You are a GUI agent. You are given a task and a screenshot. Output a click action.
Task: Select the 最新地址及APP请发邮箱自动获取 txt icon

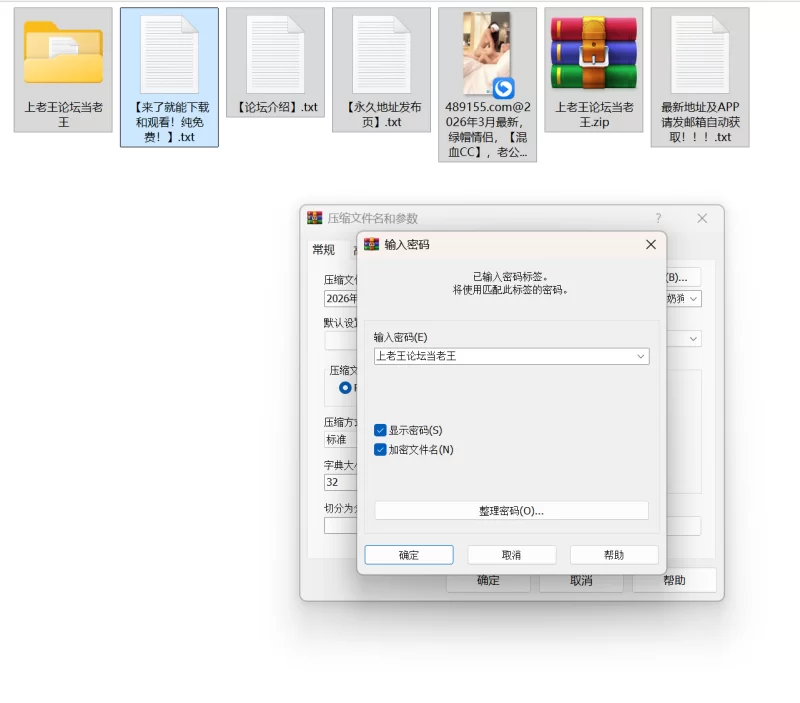pos(700,54)
